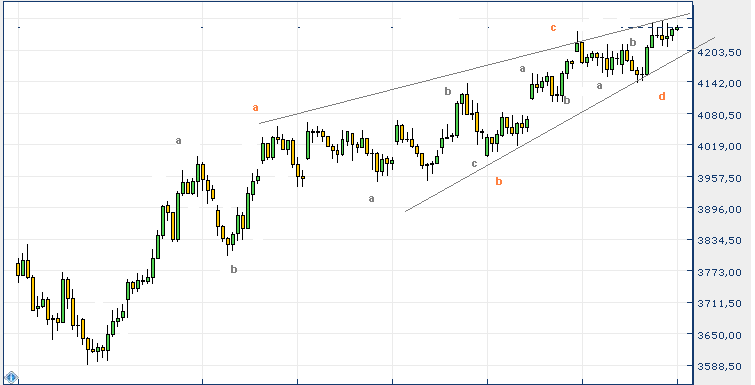Click the blue diamond info icon
This screenshot has height=385, width=755.
point(11,377)
